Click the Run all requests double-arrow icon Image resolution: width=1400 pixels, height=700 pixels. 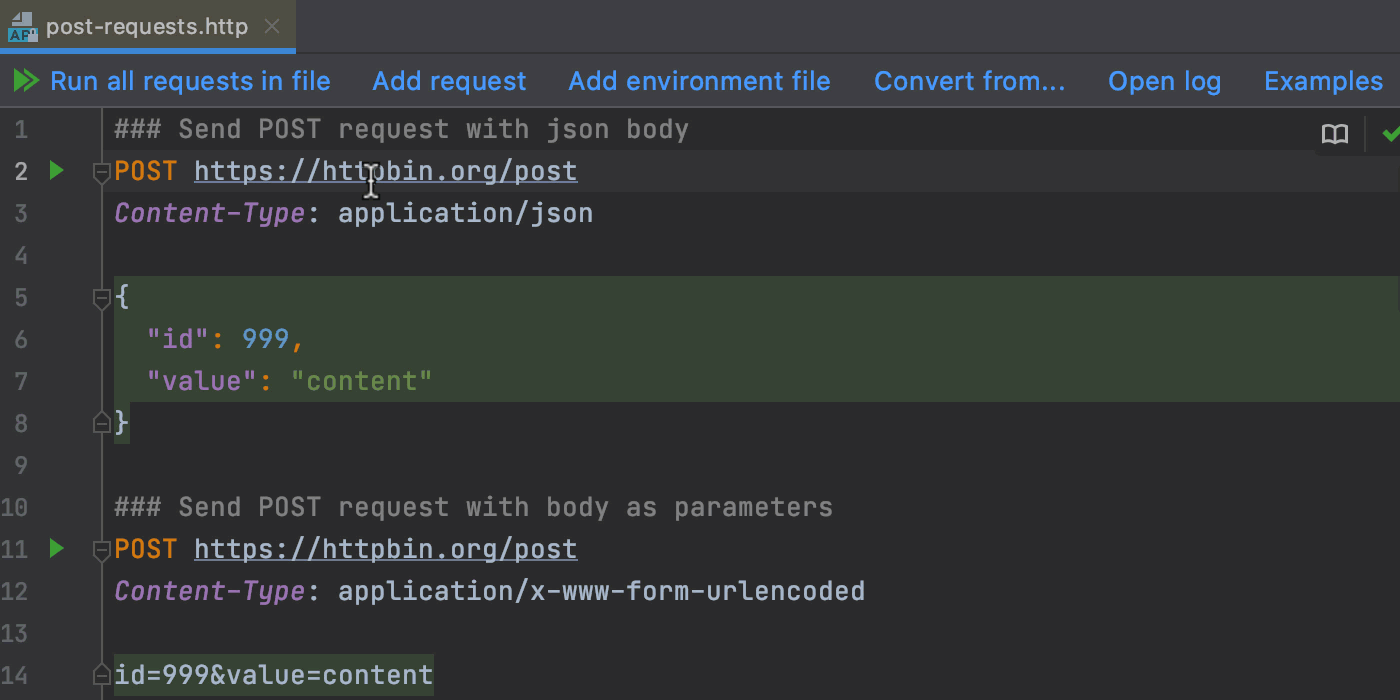coord(26,81)
